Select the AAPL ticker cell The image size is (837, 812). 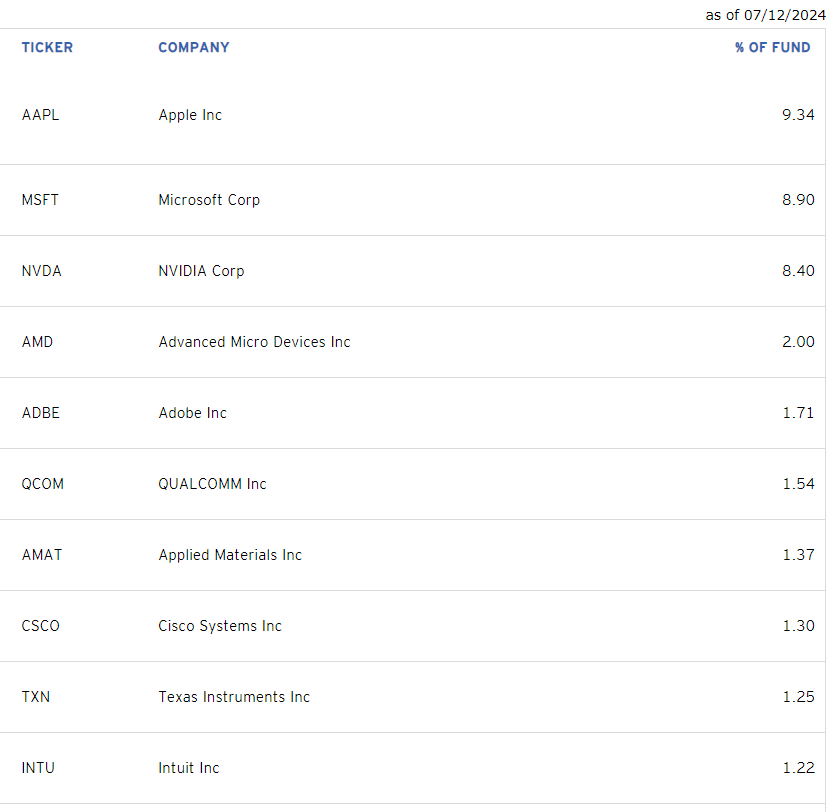pos(41,115)
